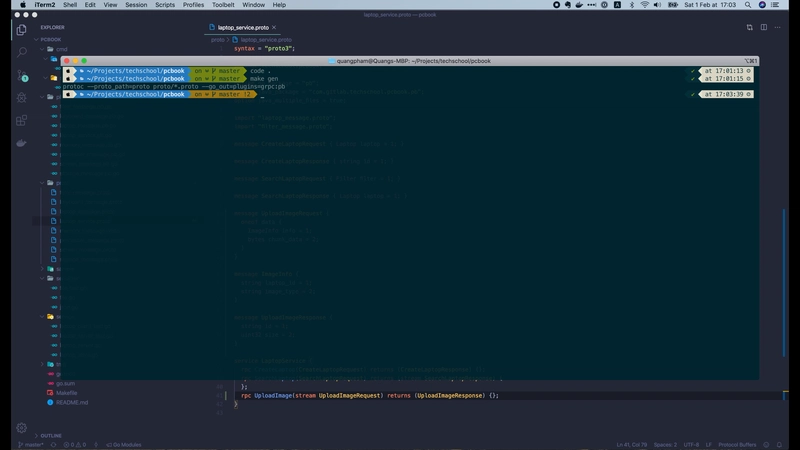This screenshot has width=800, height=450.
Task: Open the Profiles menu
Action: [193, 5]
